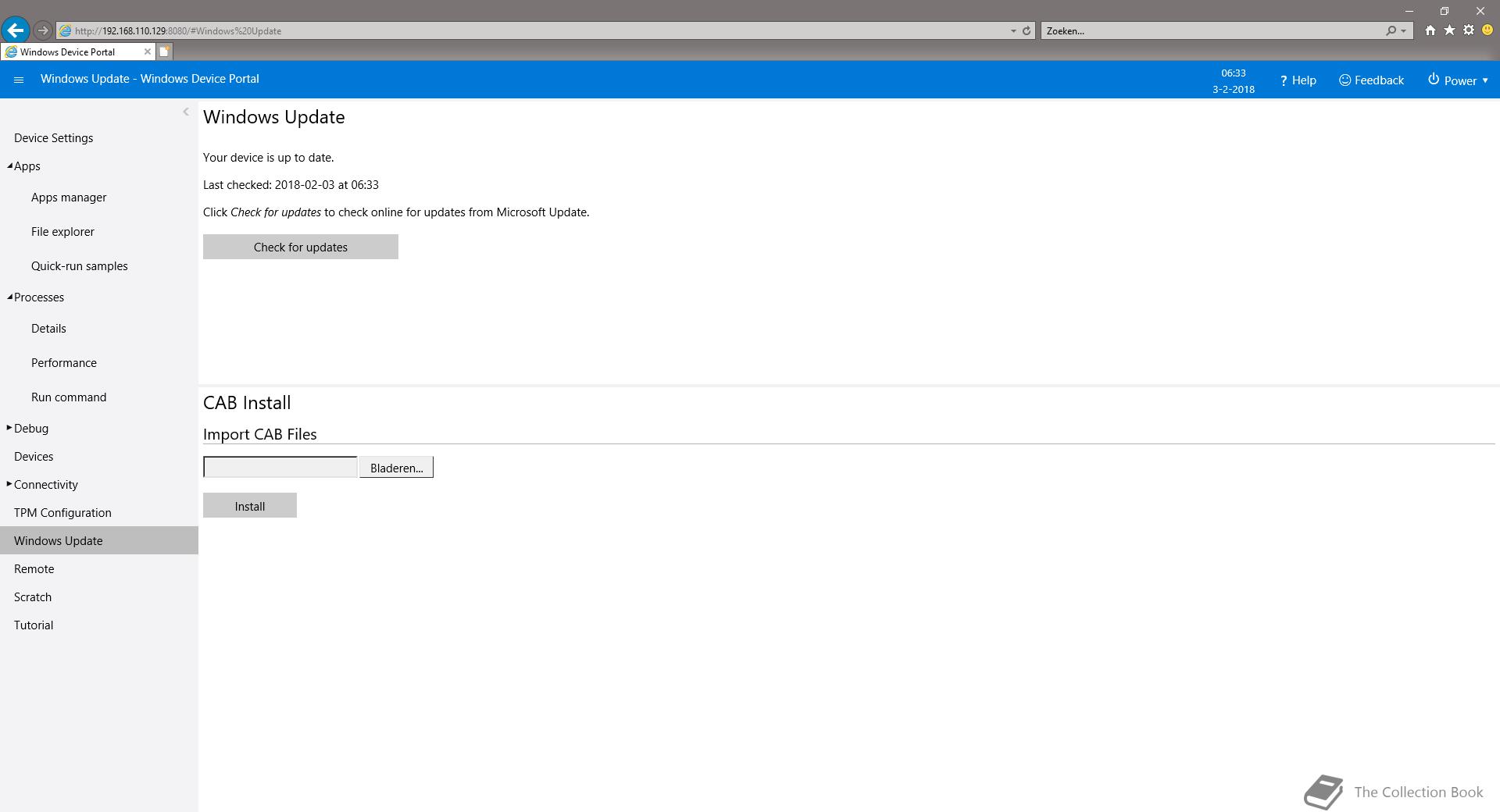Open process Details page
The width and height of the screenshot is (1500, 812).
(x=48, y=329)
